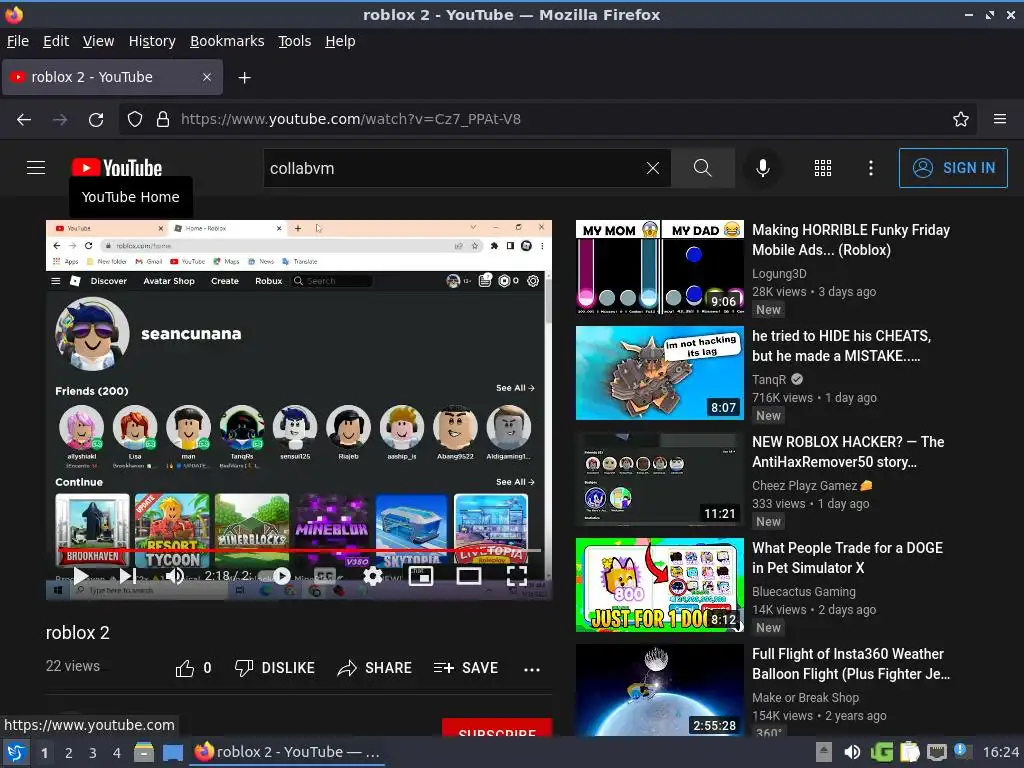Switch to workspace 2
This screenshot has height=768, width=1024.
69,753
